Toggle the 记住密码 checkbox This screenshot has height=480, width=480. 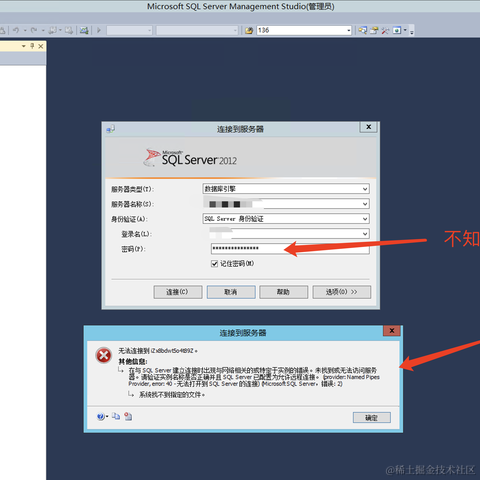point(214,264)
